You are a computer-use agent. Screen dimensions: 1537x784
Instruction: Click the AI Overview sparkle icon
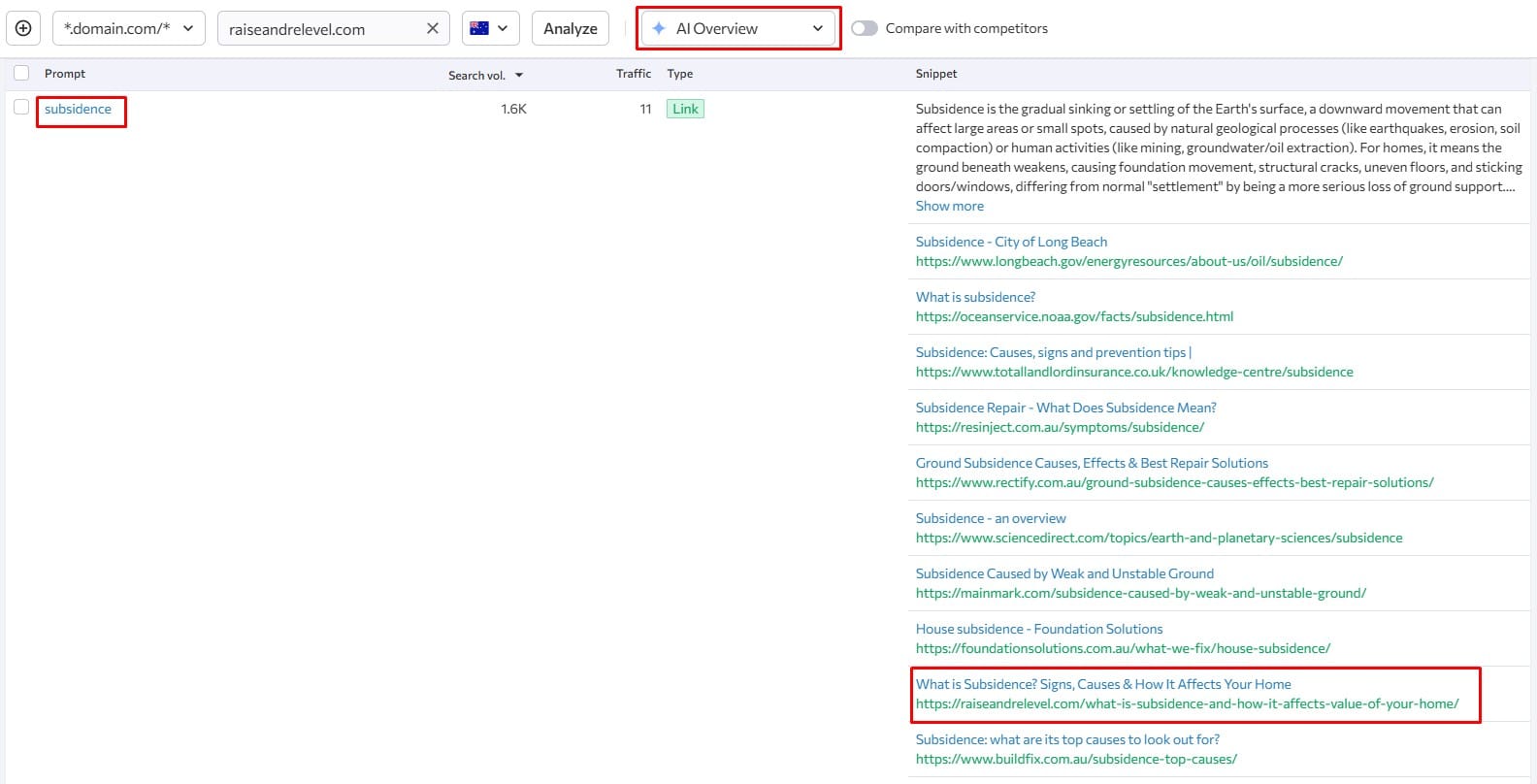point(659,28)
